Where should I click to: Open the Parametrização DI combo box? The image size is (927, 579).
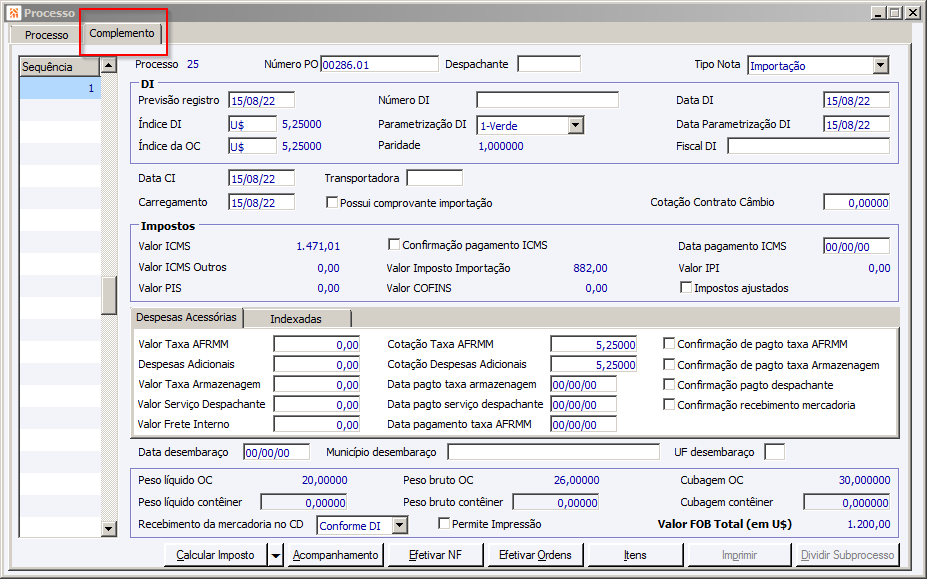pyautogui.click(x=575, y=125)
